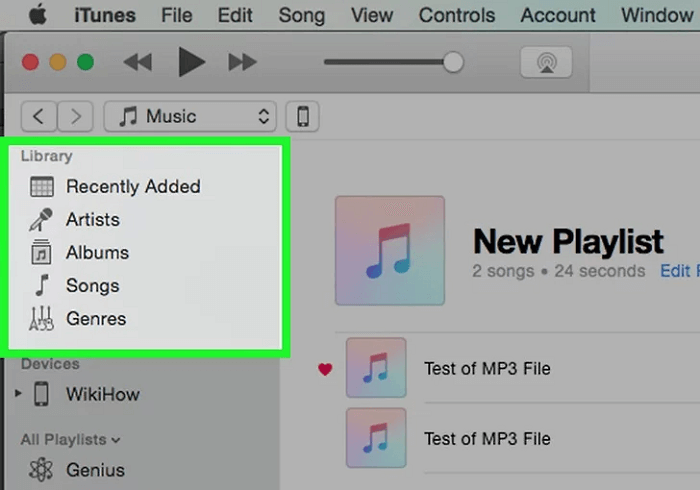Go forward with the right arrow button
The image size is (700, 490).
75,116
